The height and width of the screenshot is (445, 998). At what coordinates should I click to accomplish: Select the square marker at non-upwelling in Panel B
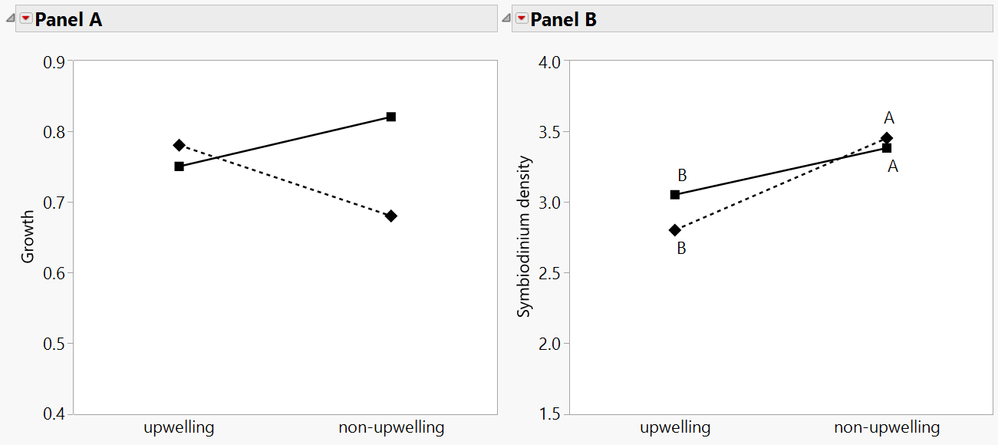point(887,148)
